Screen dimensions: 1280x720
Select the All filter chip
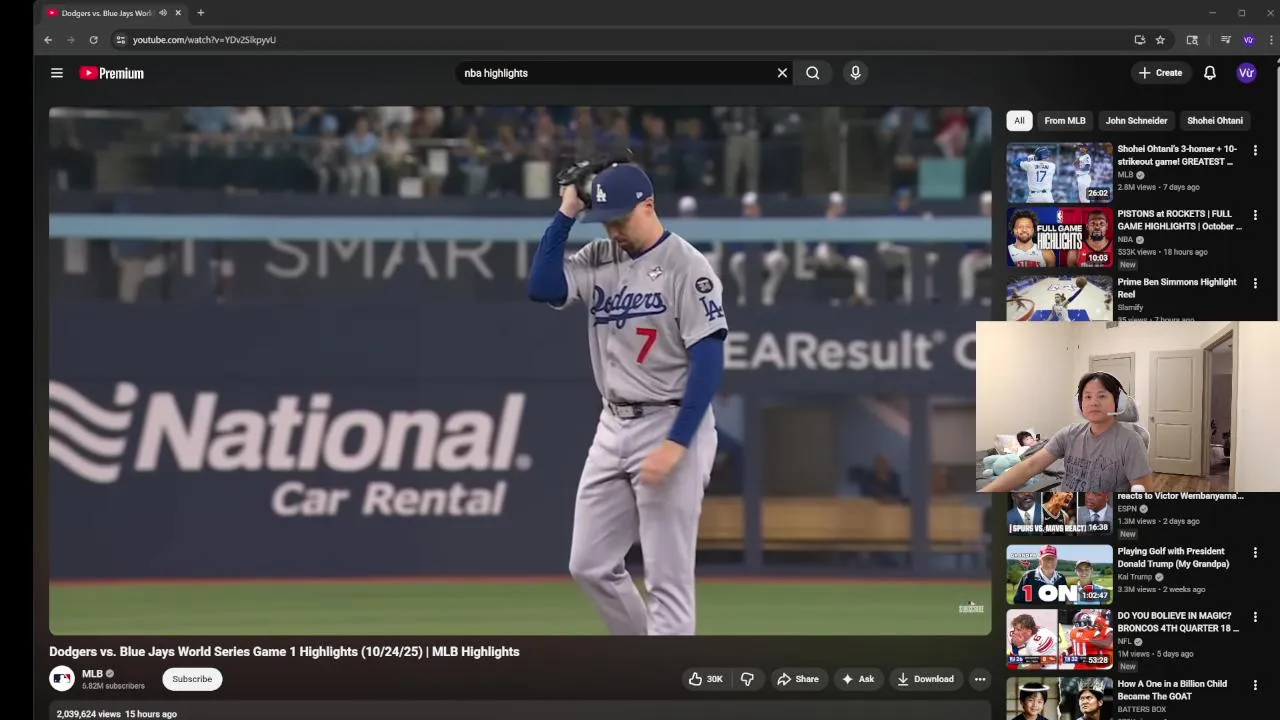[x=1019, y=121]
